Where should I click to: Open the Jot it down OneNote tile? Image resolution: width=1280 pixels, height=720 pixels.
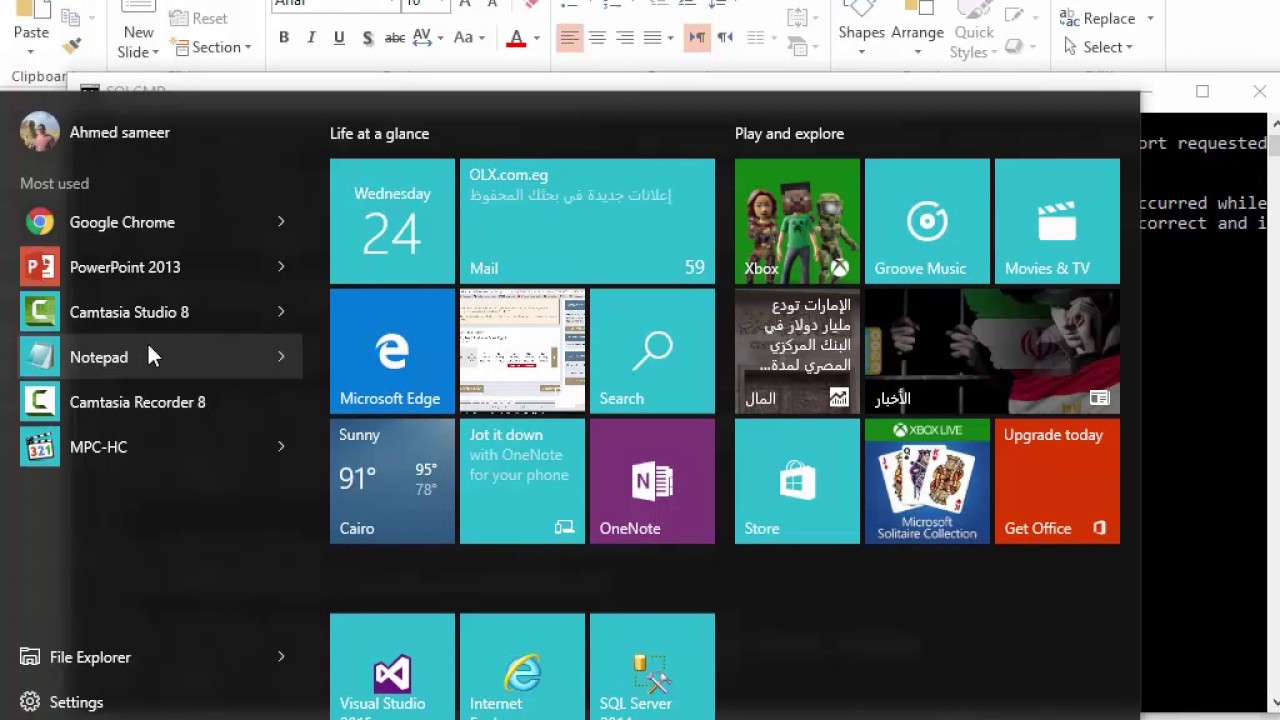coord(522,481)
